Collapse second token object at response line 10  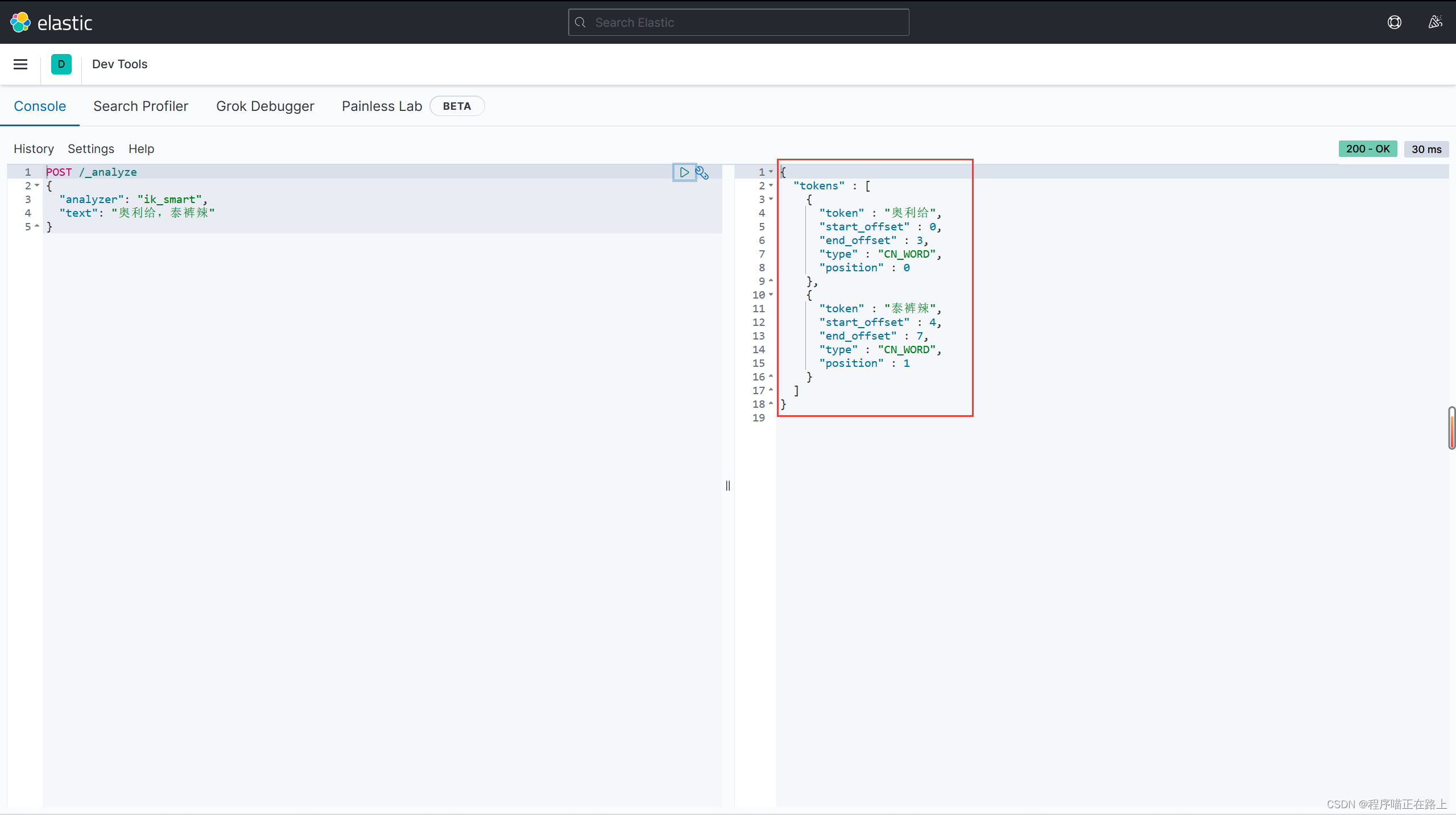[771, 295]
